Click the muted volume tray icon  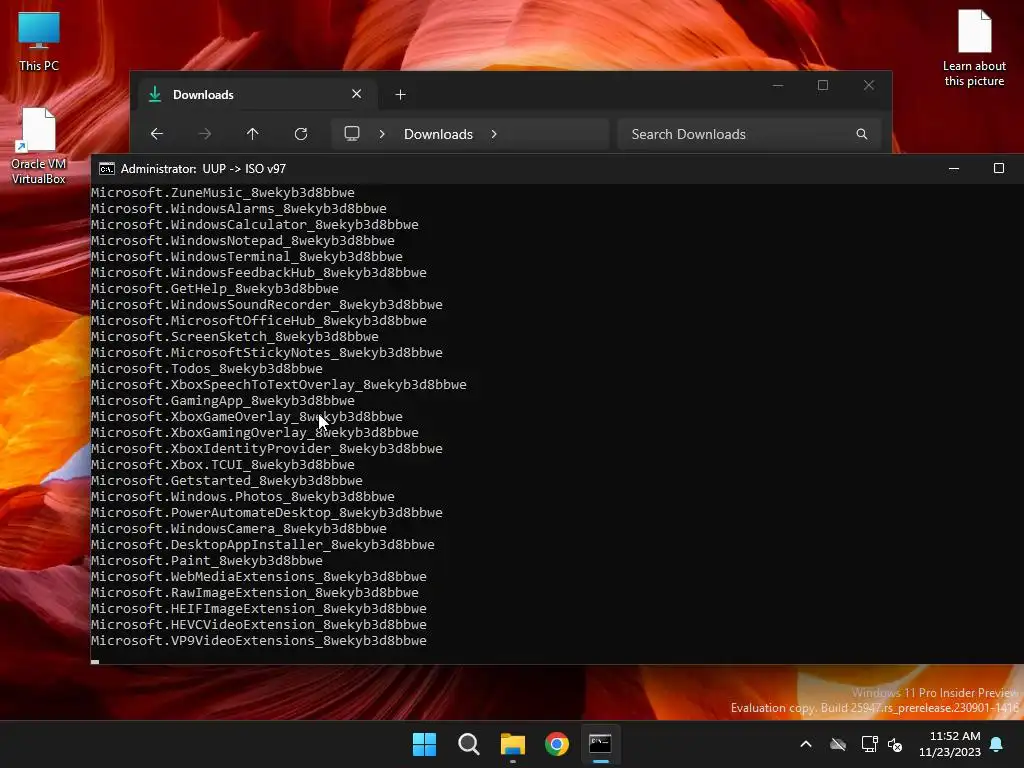895,744
